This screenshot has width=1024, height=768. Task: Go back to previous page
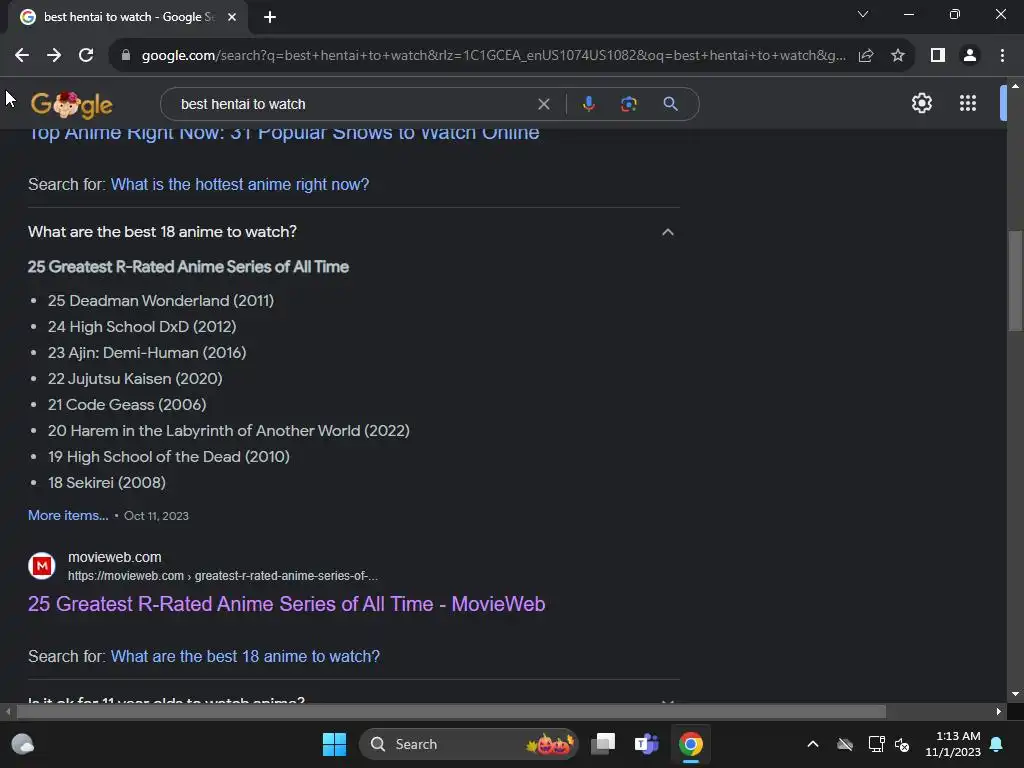(x=22, y=56)
